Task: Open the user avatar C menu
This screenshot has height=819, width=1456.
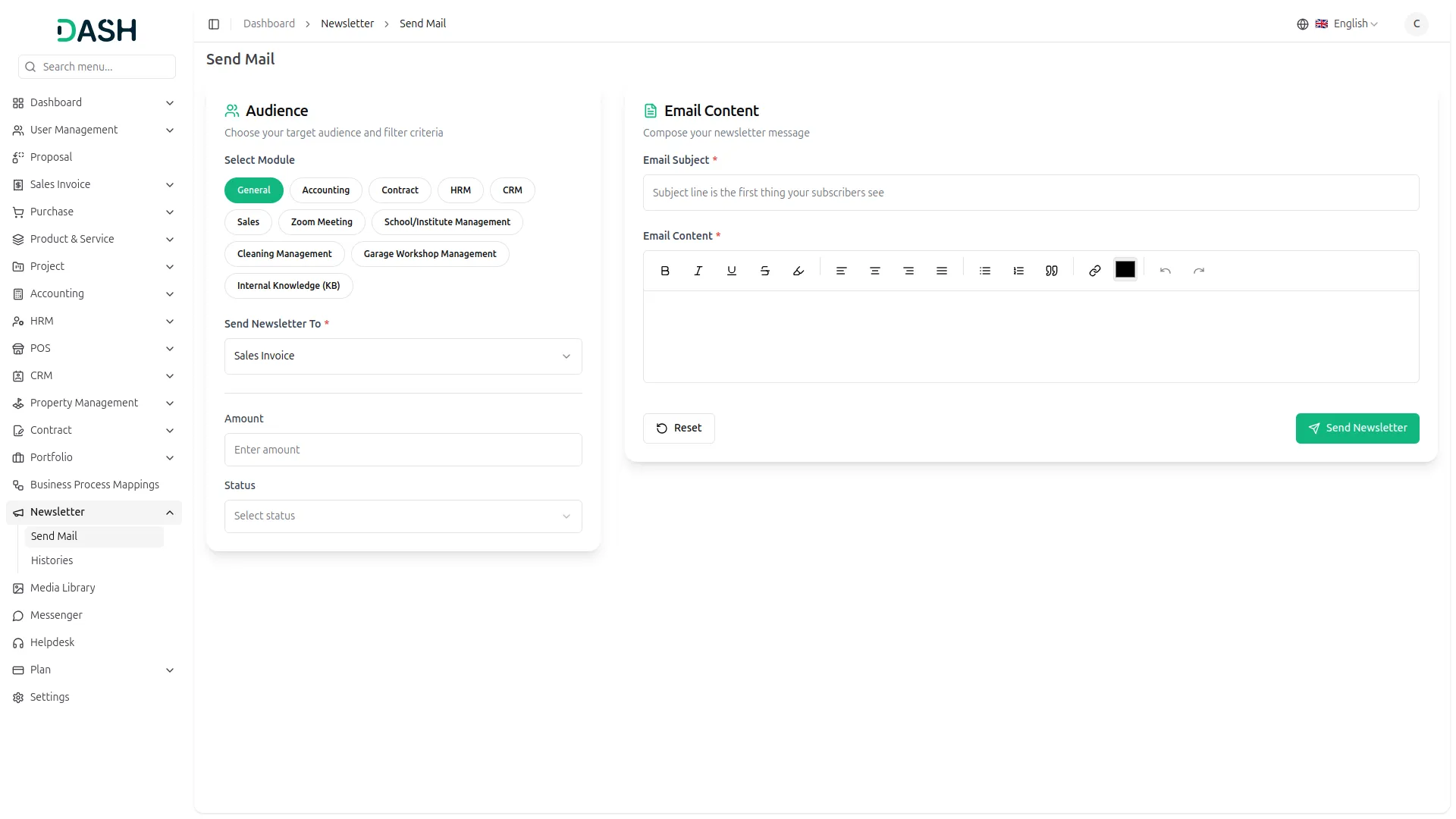Action: [x=1417, y=24]
